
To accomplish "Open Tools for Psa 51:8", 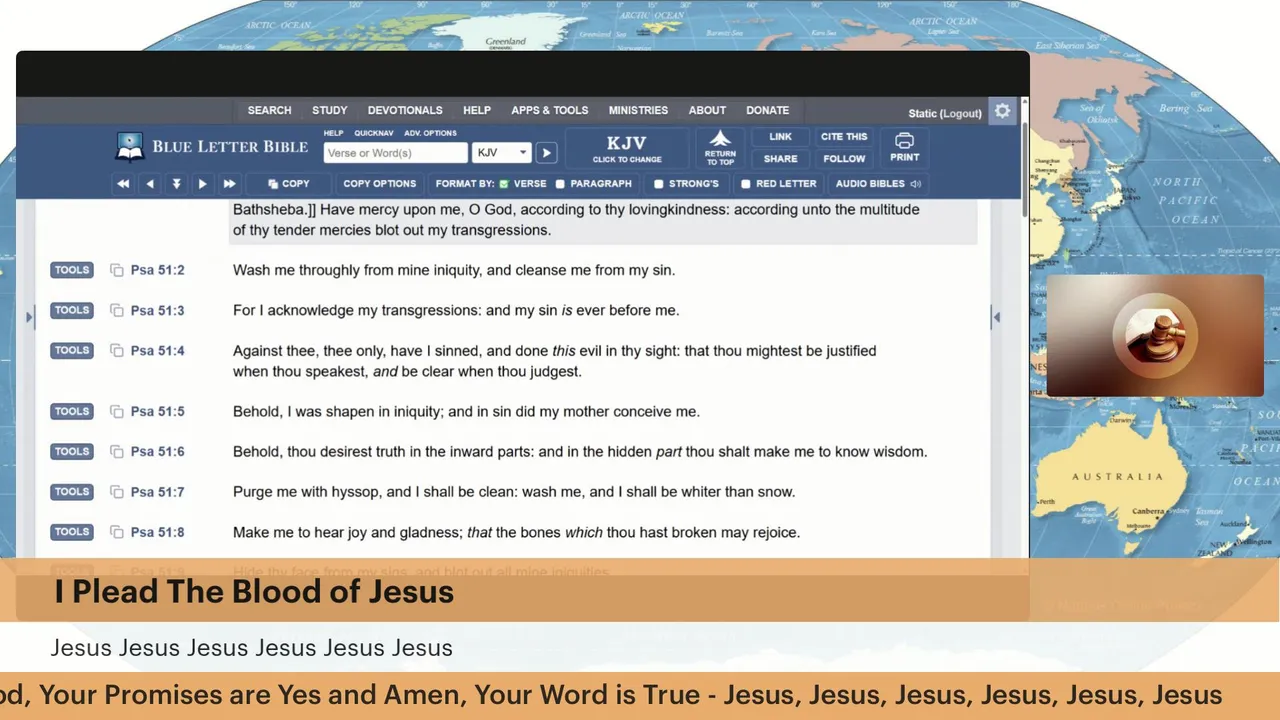I will 72,532.
